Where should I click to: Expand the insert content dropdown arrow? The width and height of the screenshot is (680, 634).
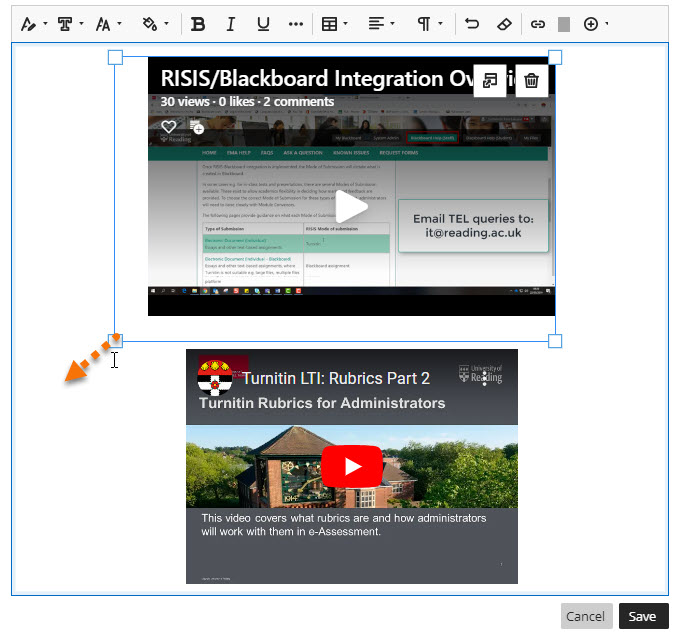(x=607, y=23)
